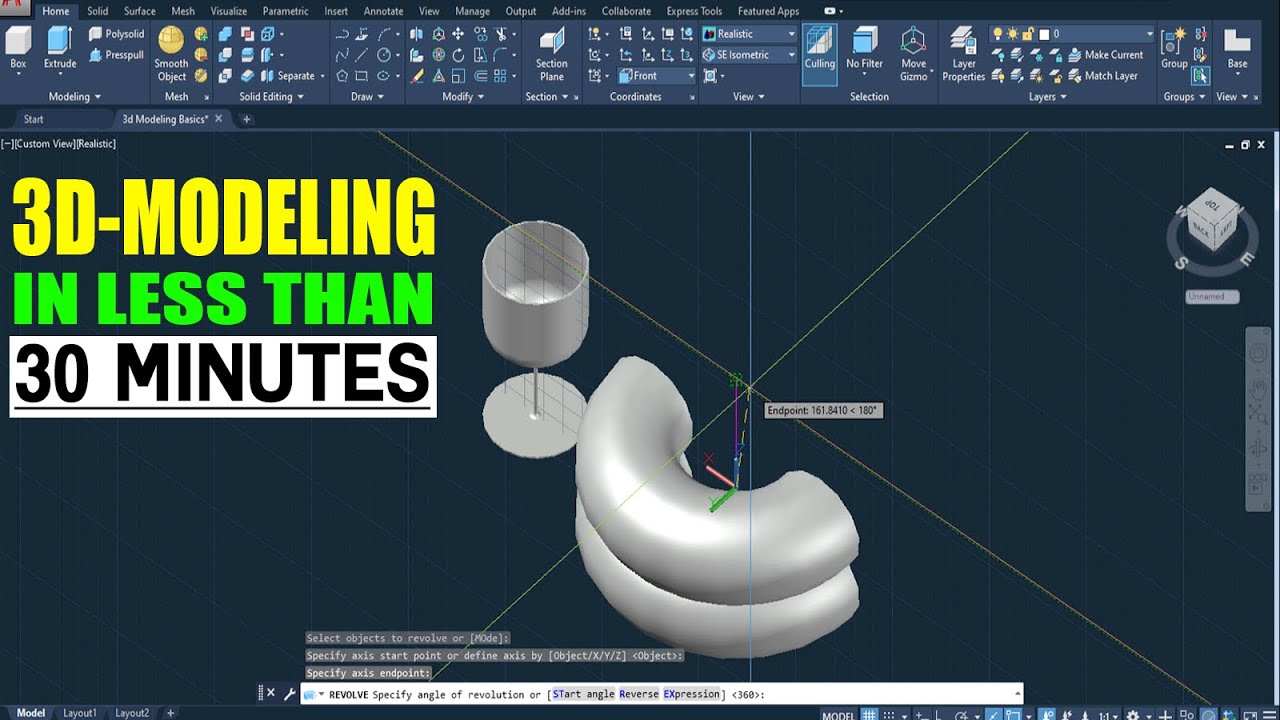Viewport: 1280px width, 720px height.
Task: Open Layer Properties manager
Action: point(963,55)
